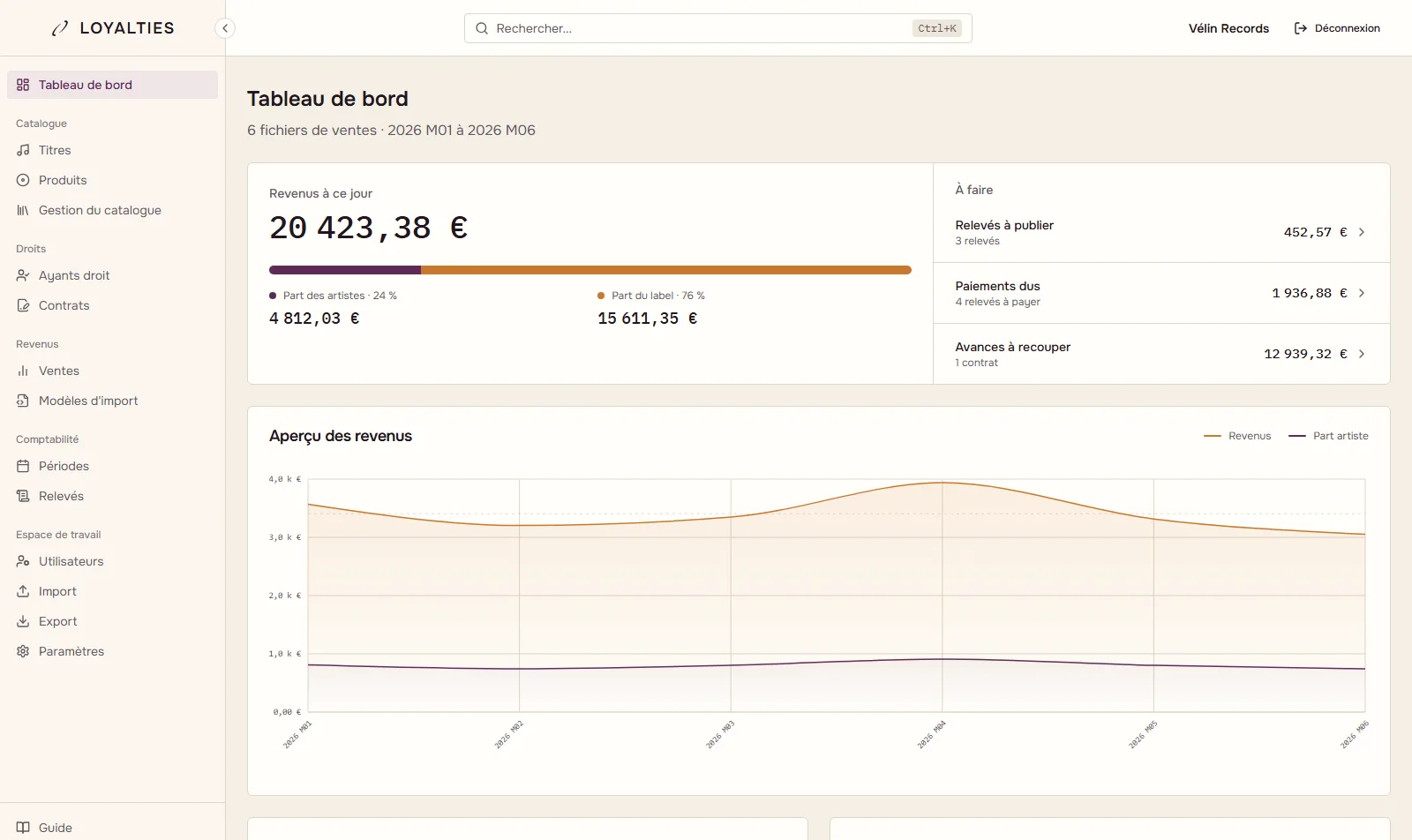
Task: Click the 20 423,38 € revenue total
Action: pos(369,228)
